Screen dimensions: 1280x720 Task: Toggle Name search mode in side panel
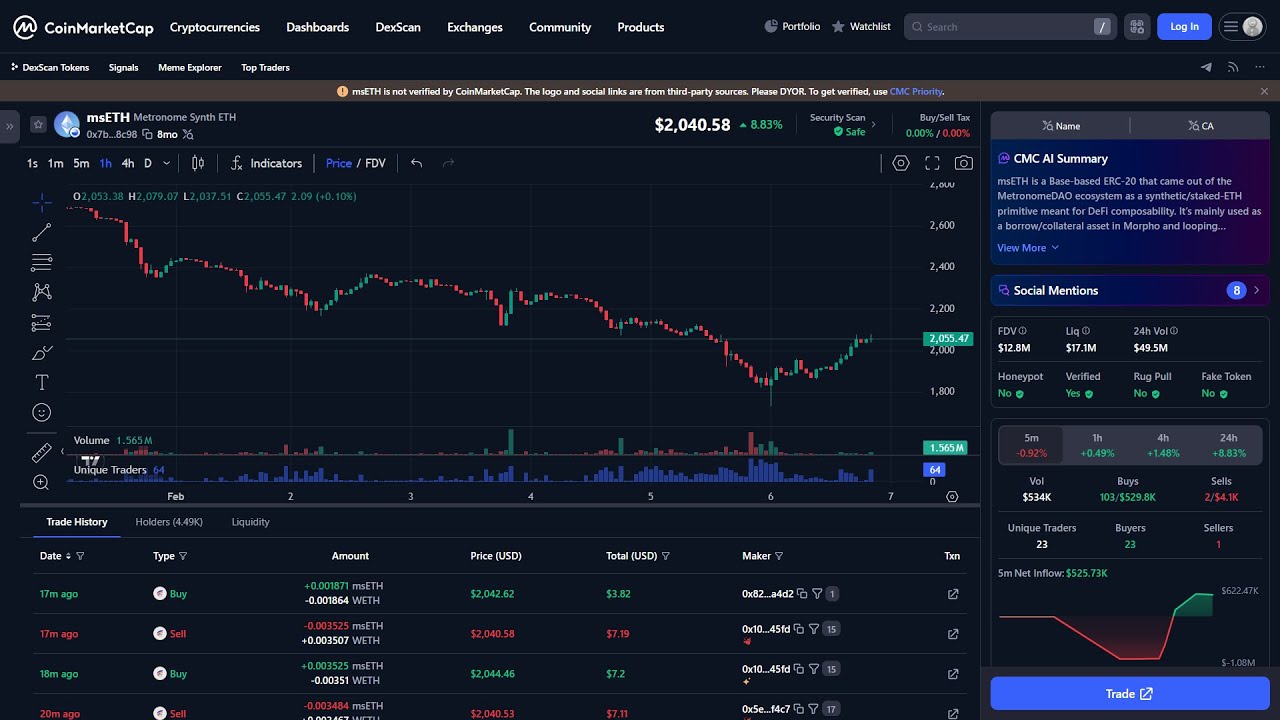coord(1061,126)
